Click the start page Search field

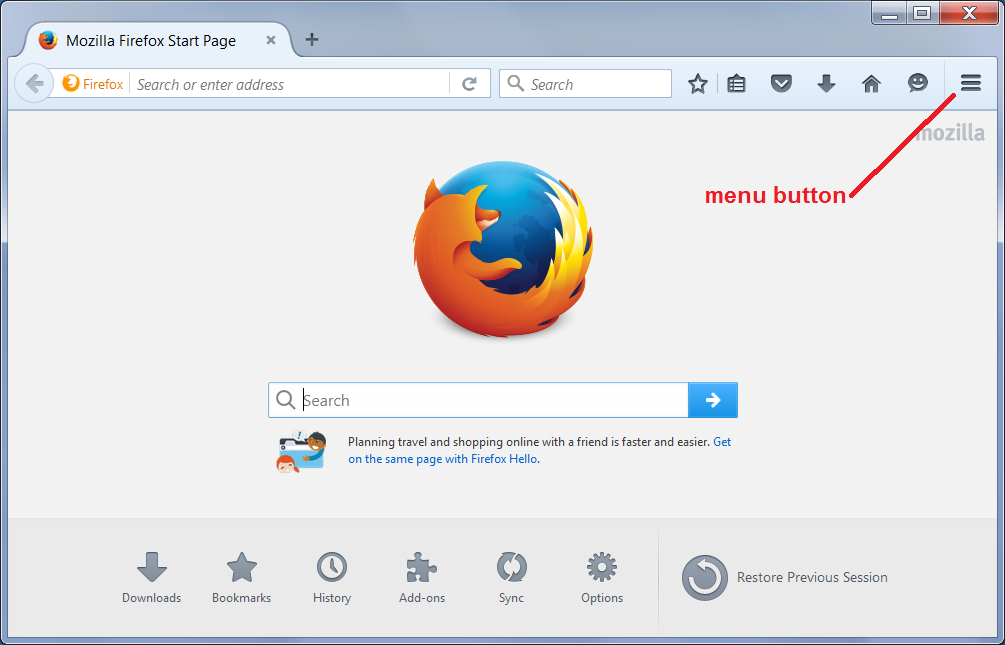(x=478, y=400)
